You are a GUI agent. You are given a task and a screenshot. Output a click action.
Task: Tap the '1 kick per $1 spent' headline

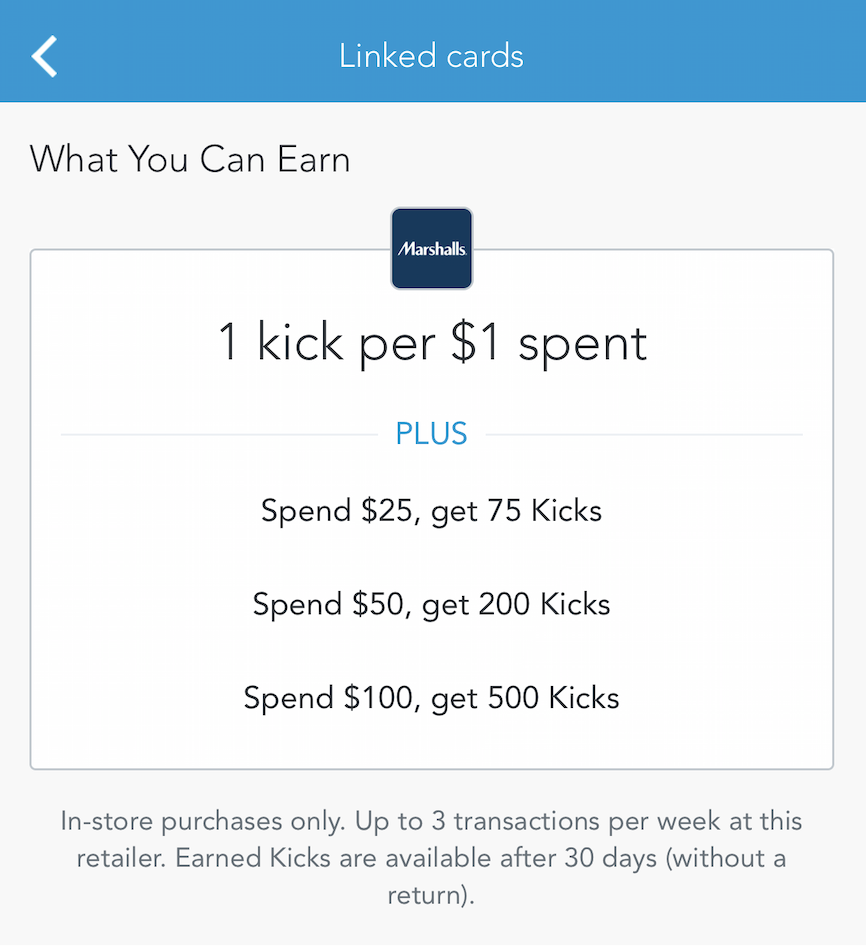coord(432,343)
